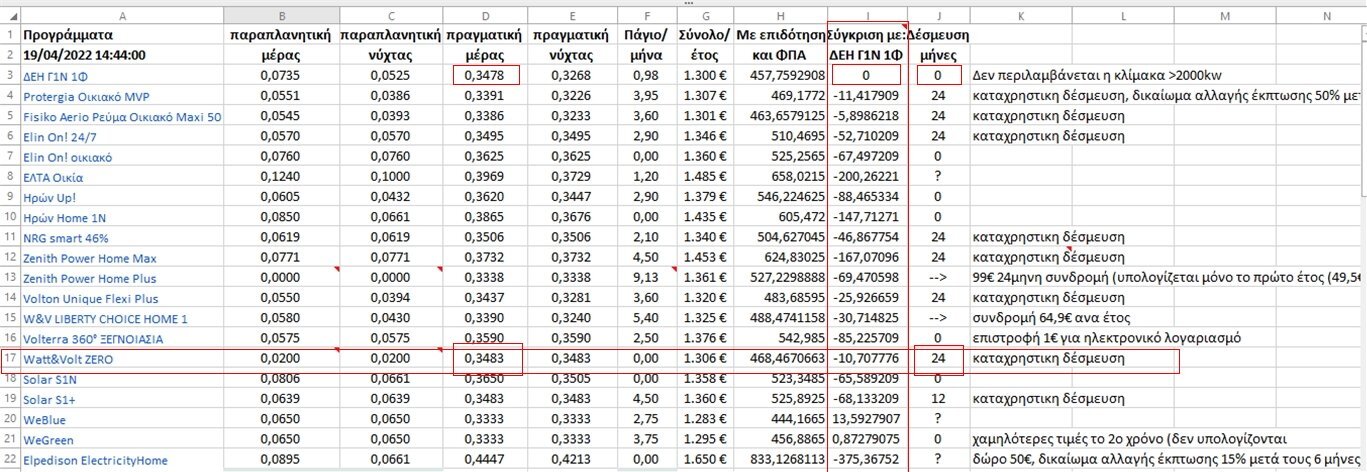1367x472 pixels.
Task: Select column B header
Action: pos(280,16)
